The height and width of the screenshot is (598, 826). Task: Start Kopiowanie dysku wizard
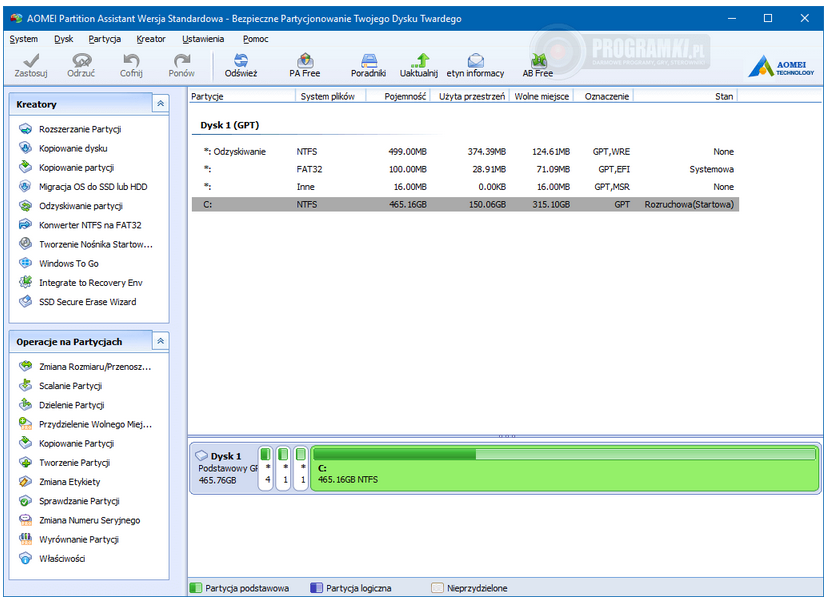pos(73,149)
